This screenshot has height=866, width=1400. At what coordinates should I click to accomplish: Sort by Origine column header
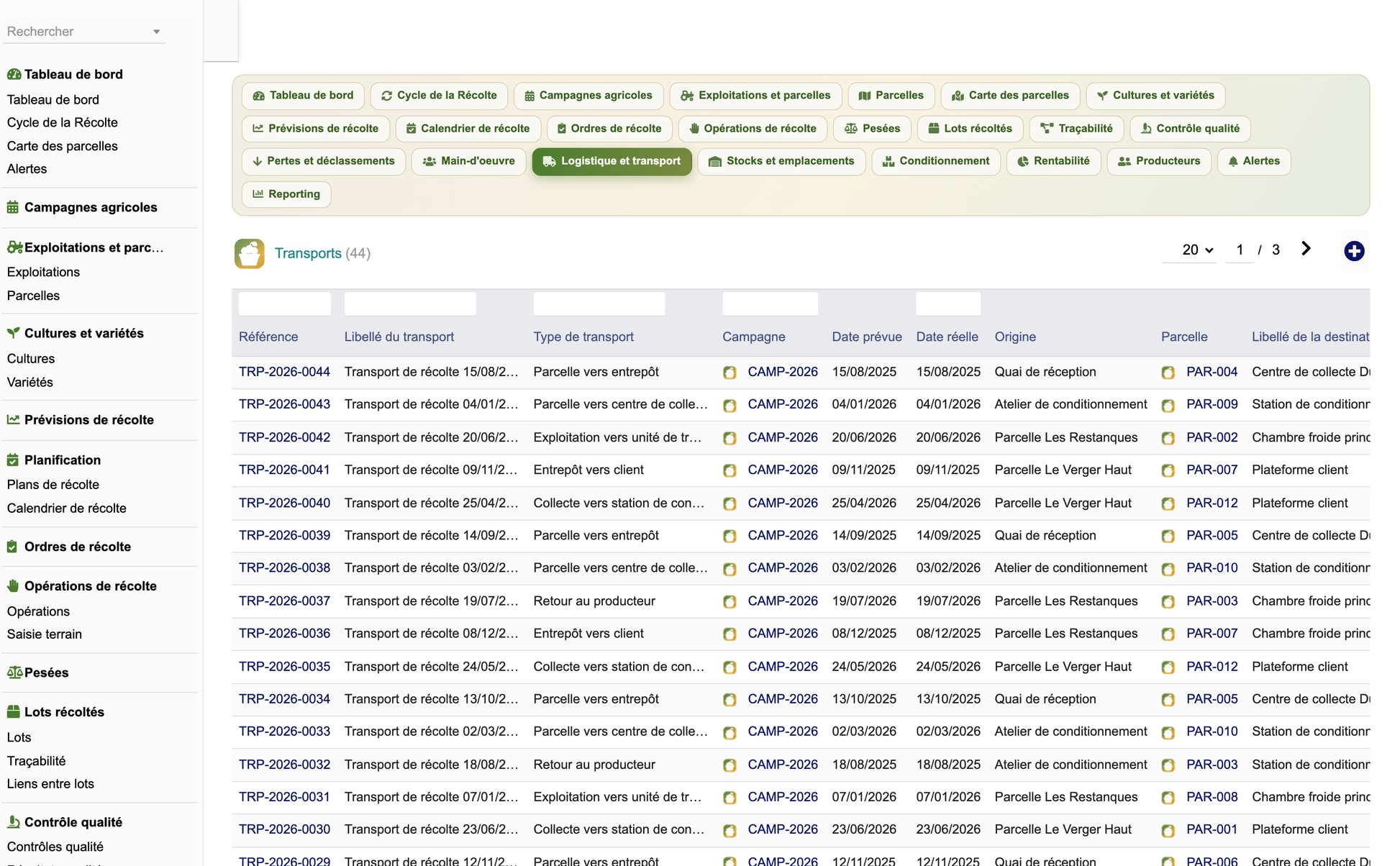click(x=1015, y=337)
